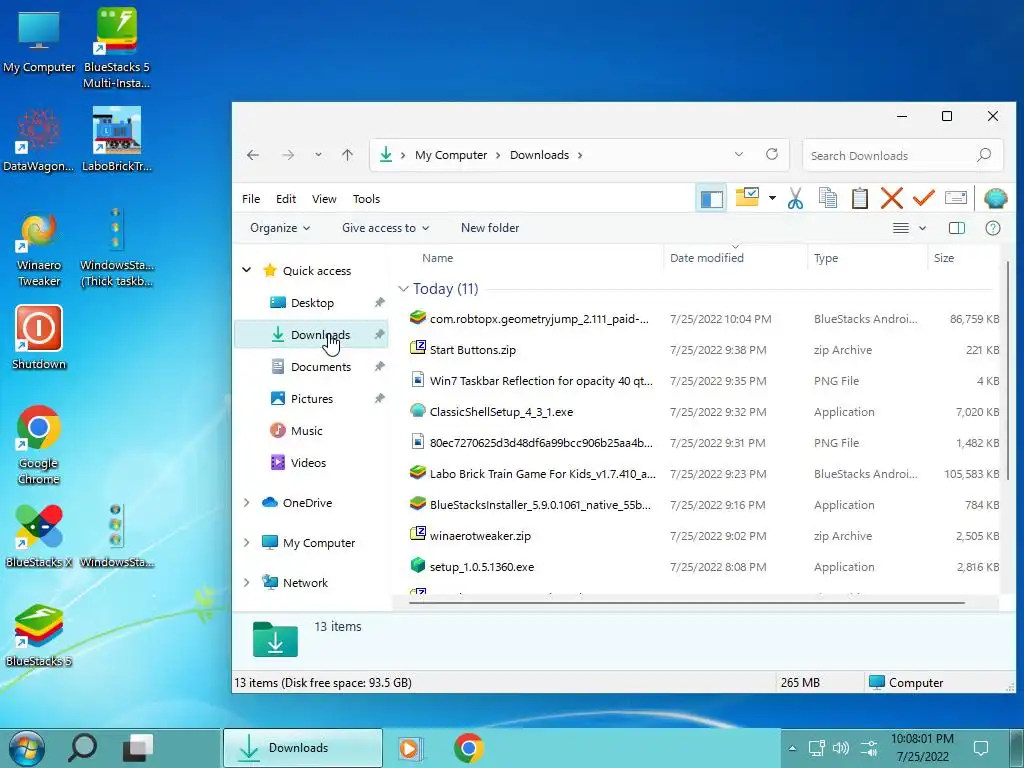Select Desktop in Quick access

[312, 303]
